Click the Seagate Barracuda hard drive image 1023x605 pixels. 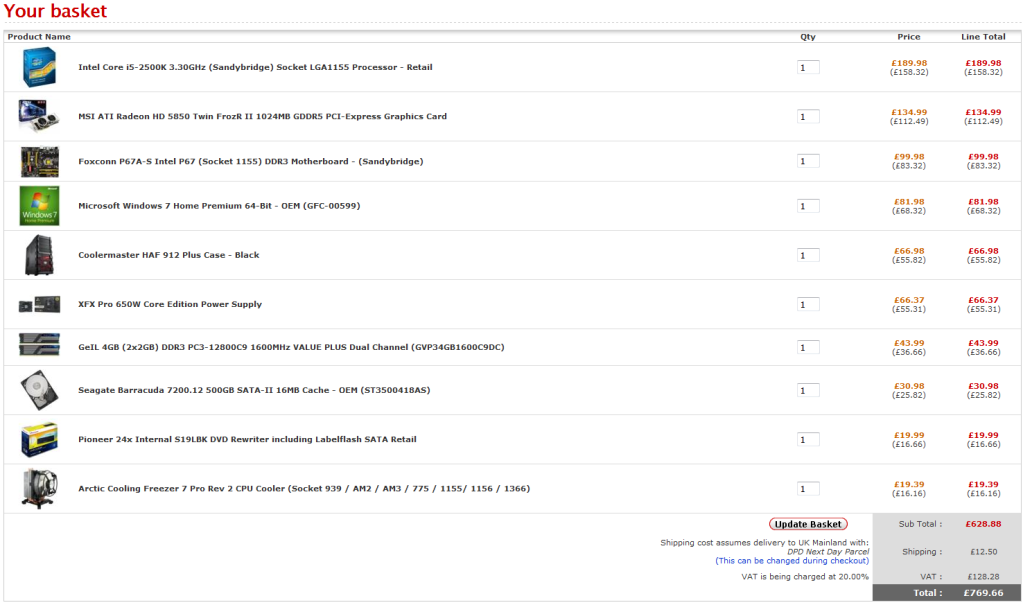39,390
